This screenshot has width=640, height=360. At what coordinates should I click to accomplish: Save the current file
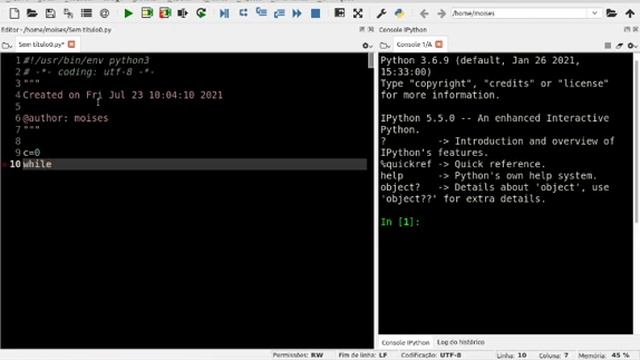point(50,13)
